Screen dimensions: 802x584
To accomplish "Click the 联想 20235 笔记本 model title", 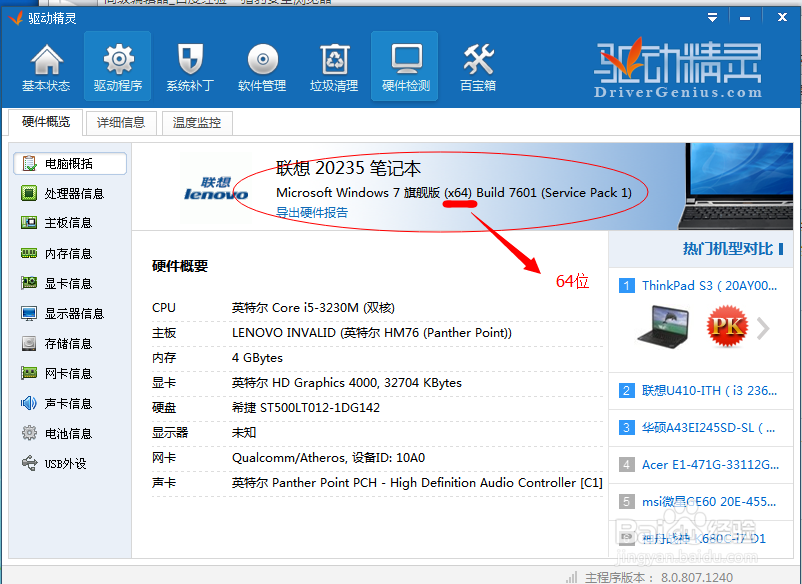I will point(349,168).
